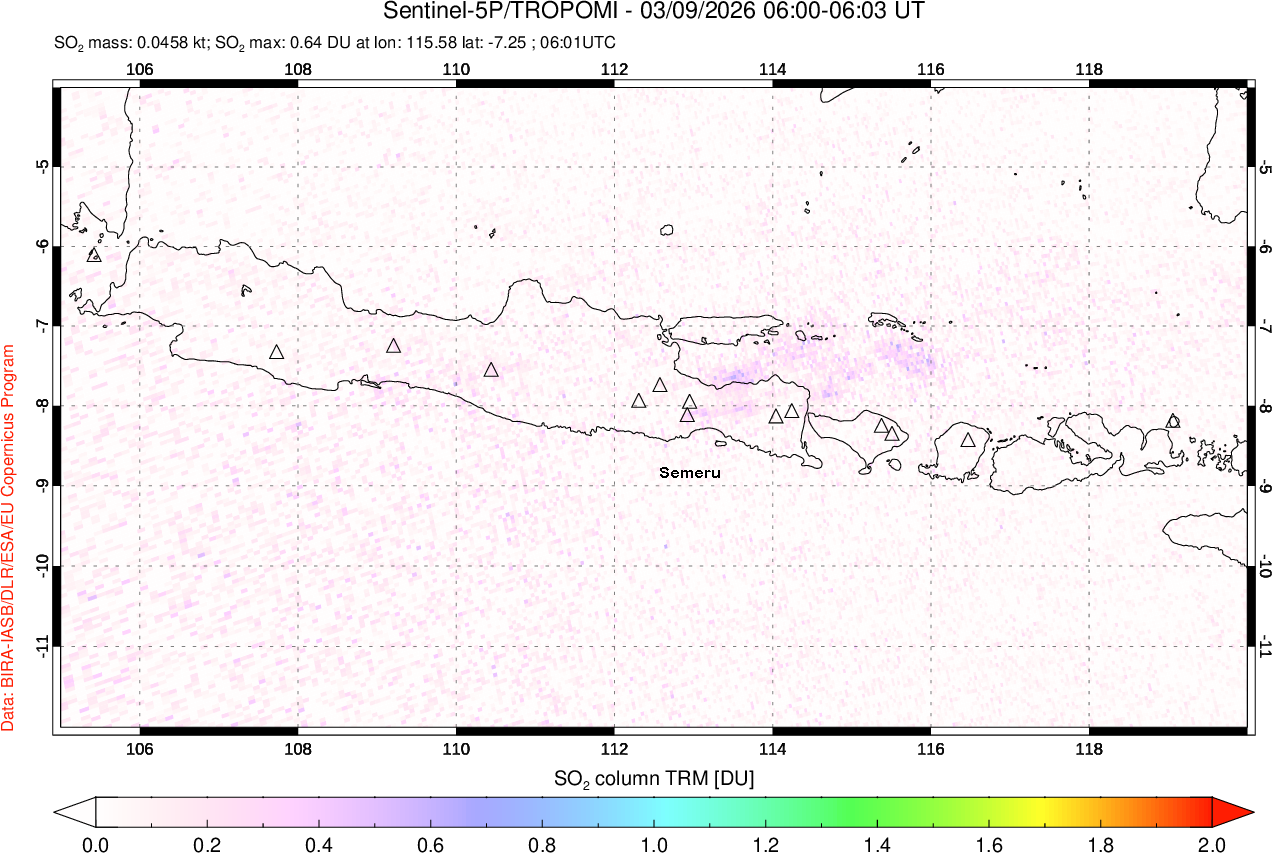Click the volcano triangle near longitude 109.2°E
This screenshot has height=853, width=1272.
(394, 346)
